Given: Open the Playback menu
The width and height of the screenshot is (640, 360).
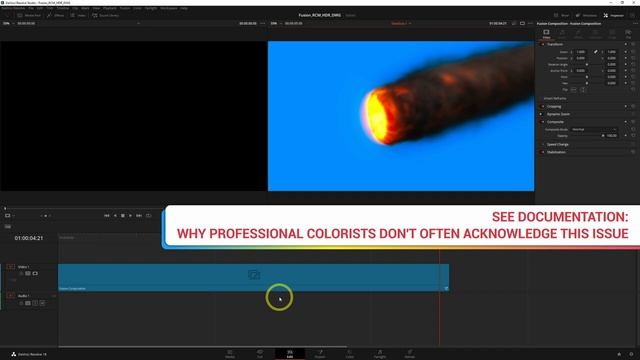Looking at the screenshot, I should [x=110, y=8].
